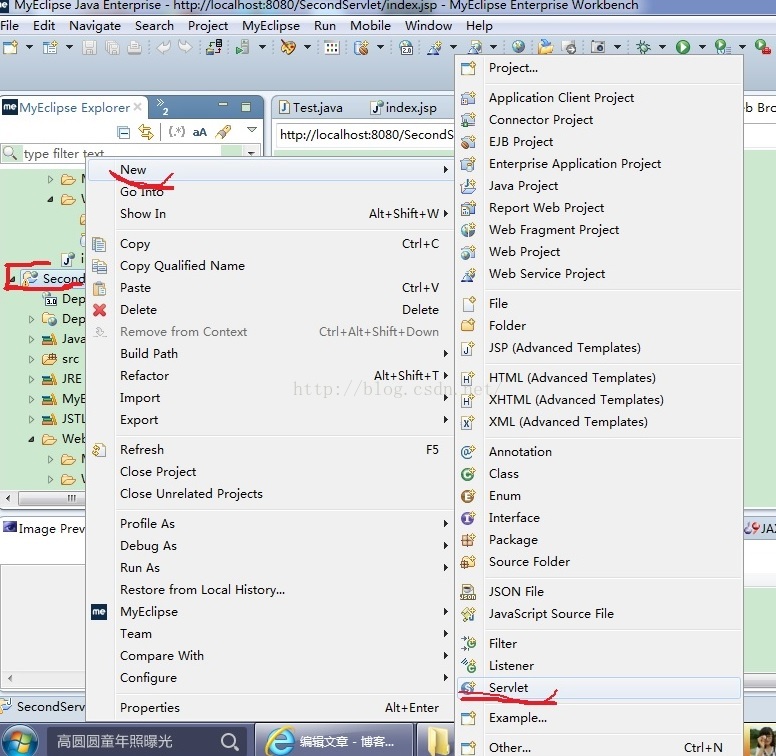Image resolution: width=776 pixels, height=756 pixels.
Task: Click the Servlet icon in the New submenu
Action: [x=468, y=688]
